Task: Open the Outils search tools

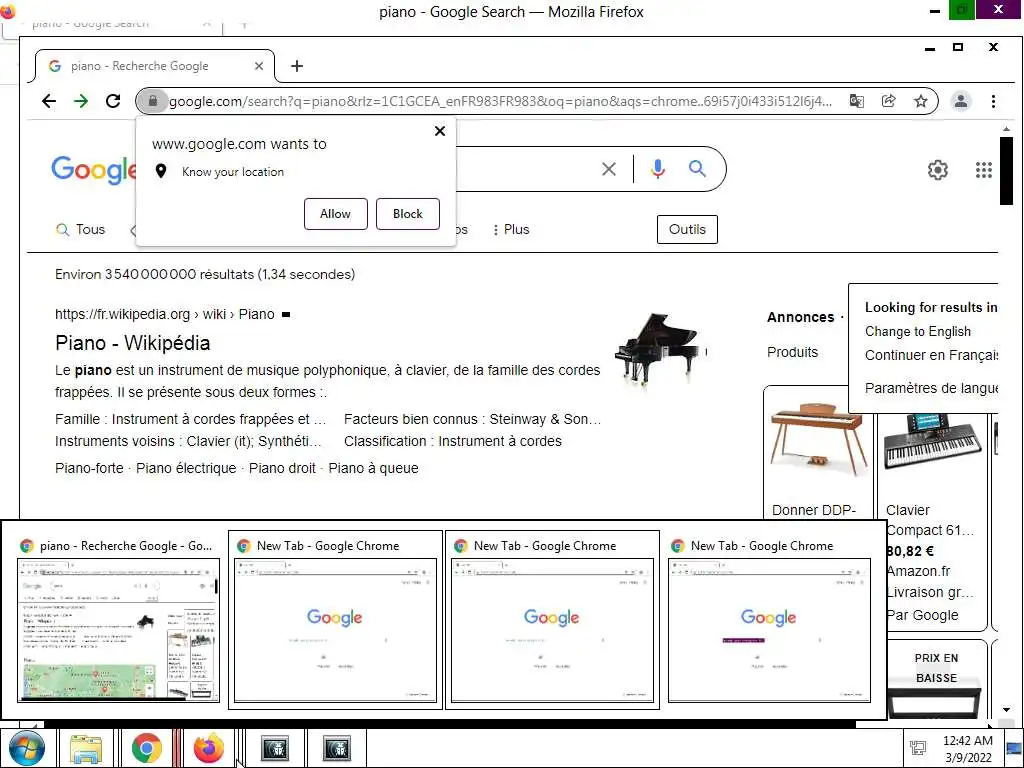Action: click(x=687, y=229)
